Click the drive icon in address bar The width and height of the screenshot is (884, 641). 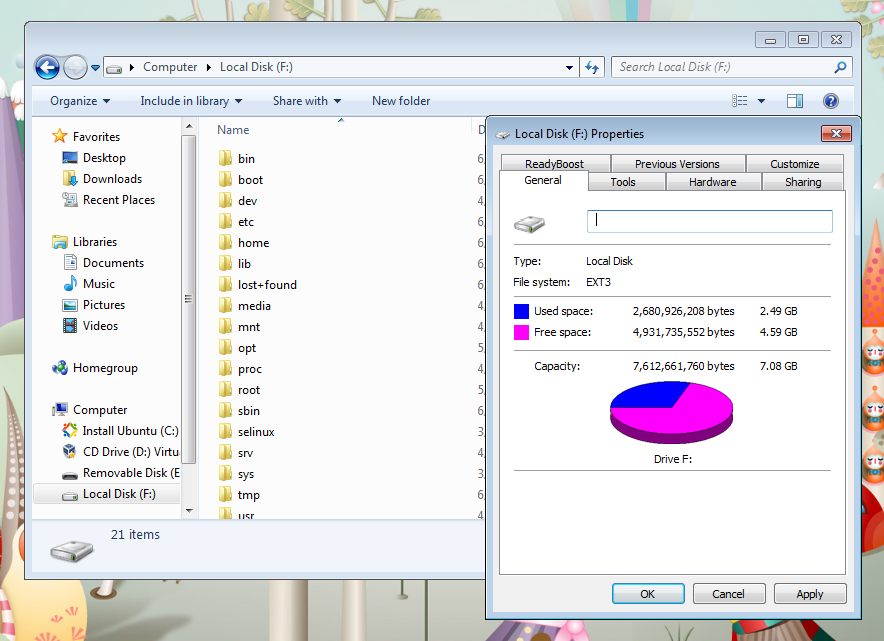(x=114, y=68)
